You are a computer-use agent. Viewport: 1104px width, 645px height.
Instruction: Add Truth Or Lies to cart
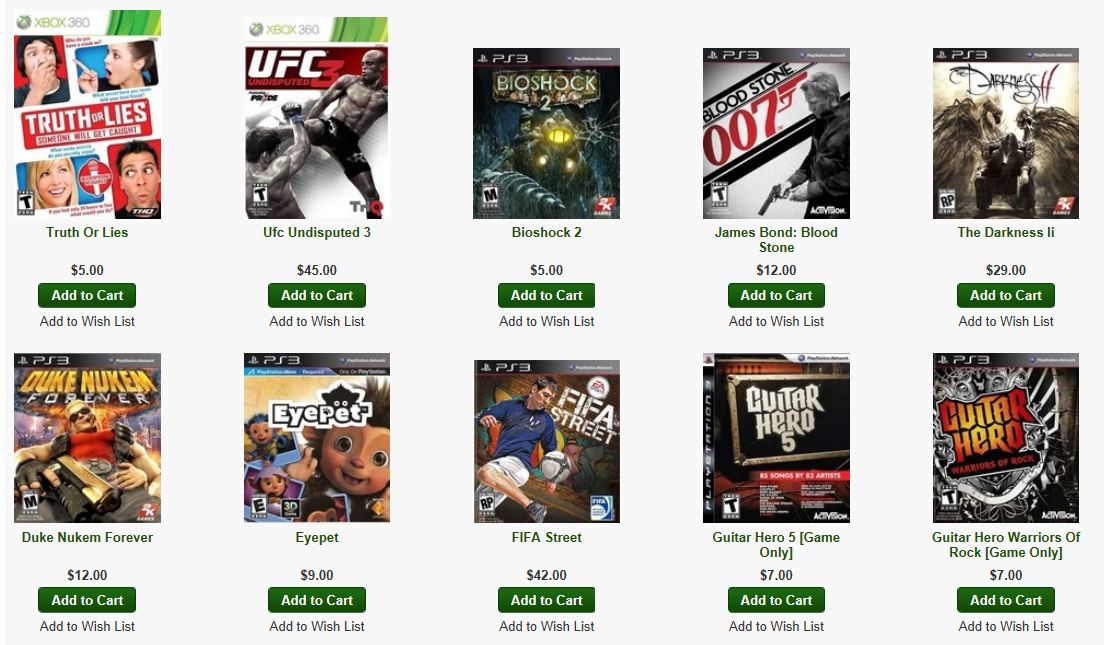point(87,296)
